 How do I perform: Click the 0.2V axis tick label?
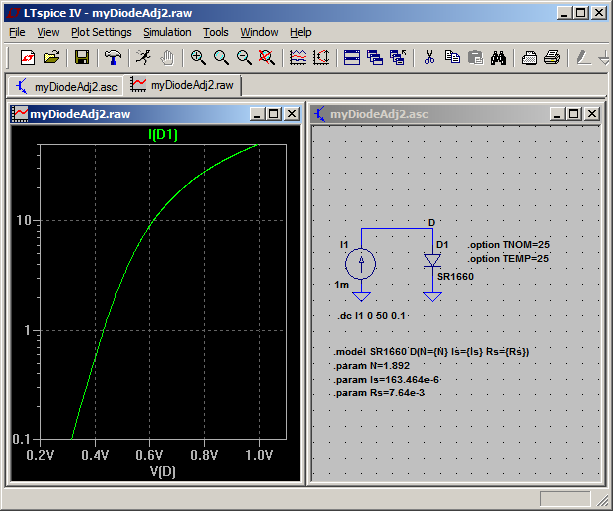click(40, 455)
